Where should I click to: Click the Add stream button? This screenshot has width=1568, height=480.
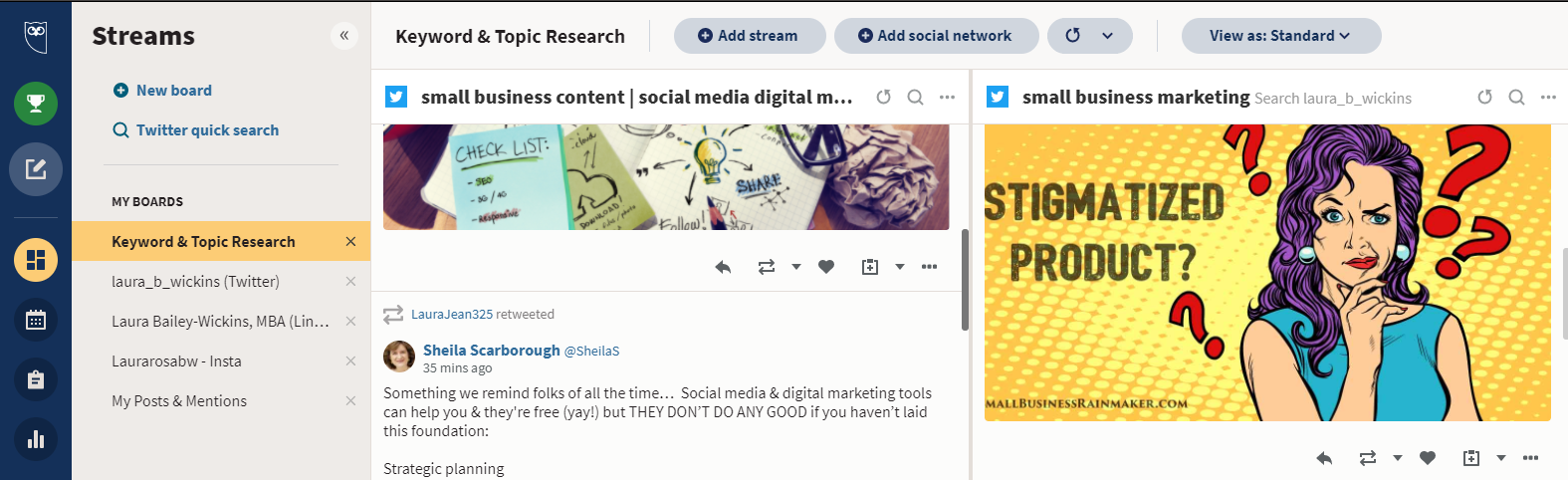750,36
